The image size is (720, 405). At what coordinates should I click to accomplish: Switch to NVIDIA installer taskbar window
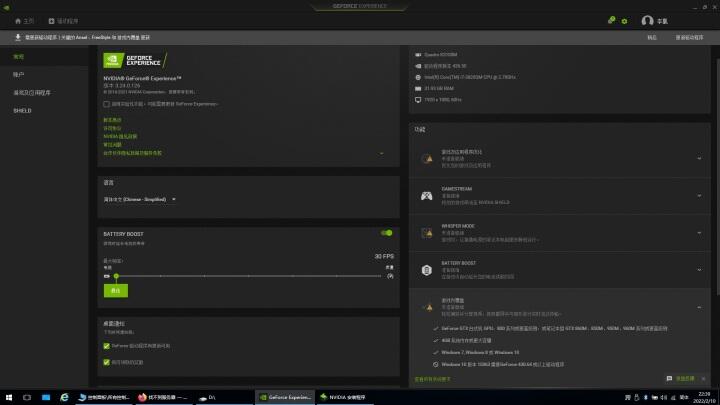tap(344, 397)
